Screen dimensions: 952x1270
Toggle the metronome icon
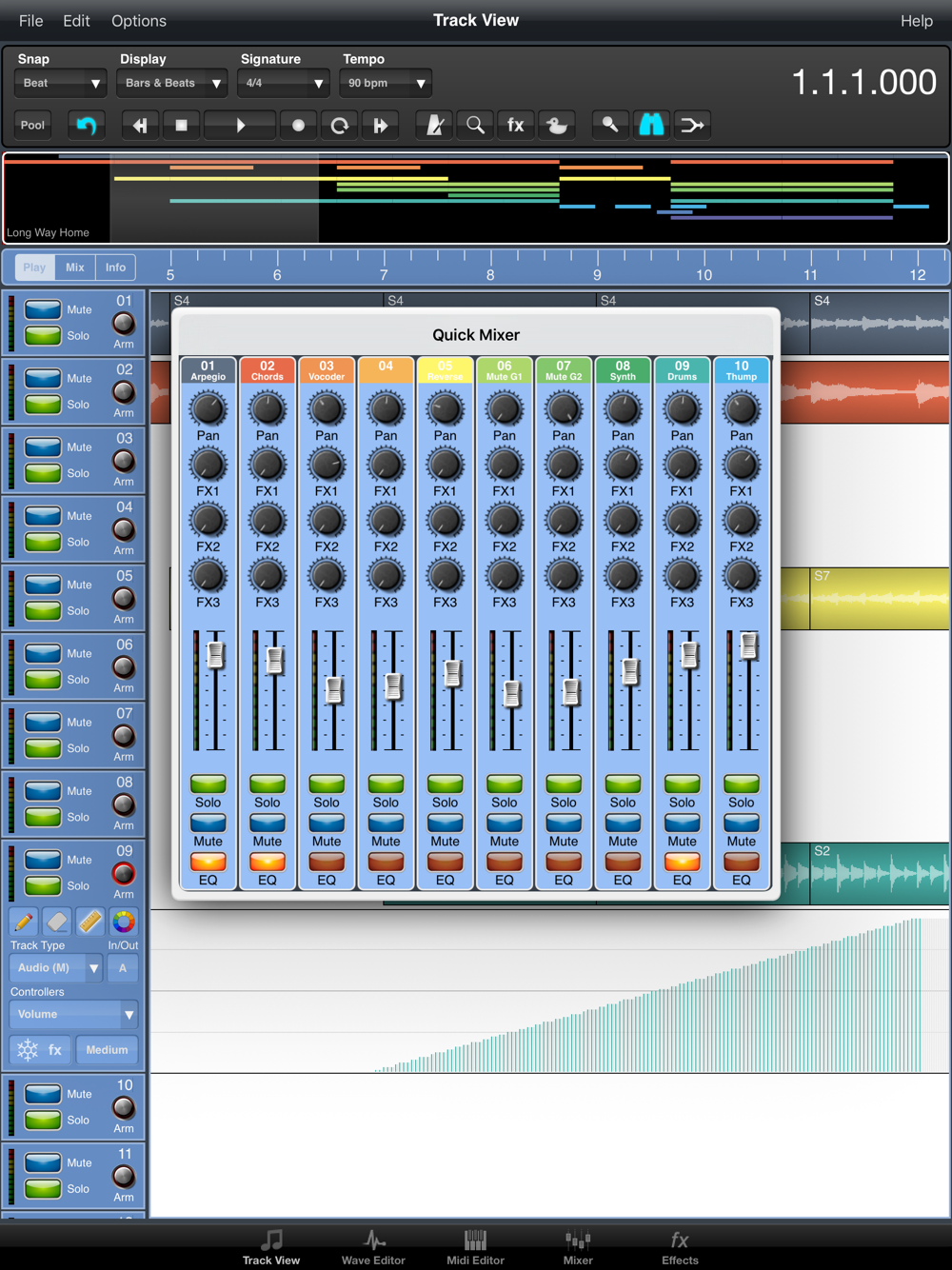434,125
